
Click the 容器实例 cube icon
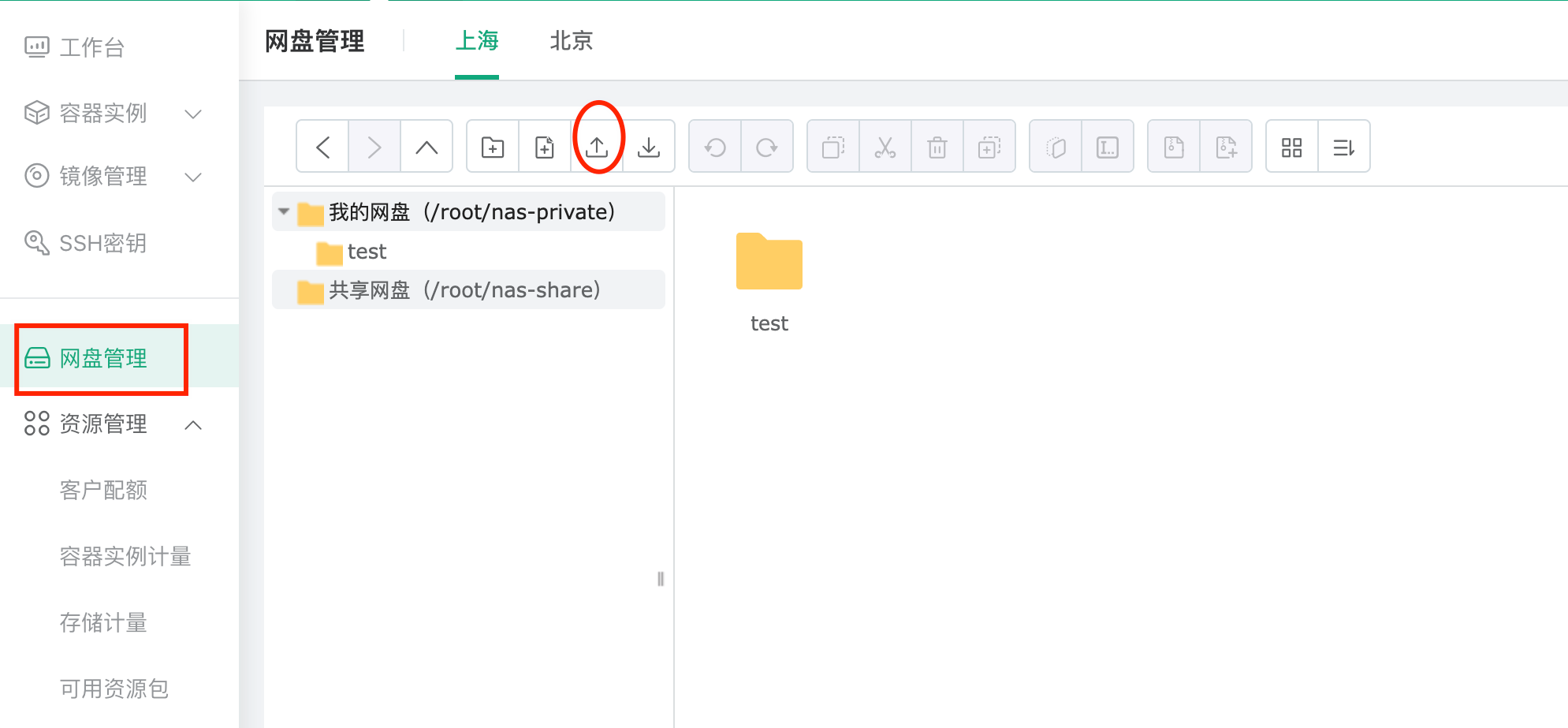(x=37, y=114)
